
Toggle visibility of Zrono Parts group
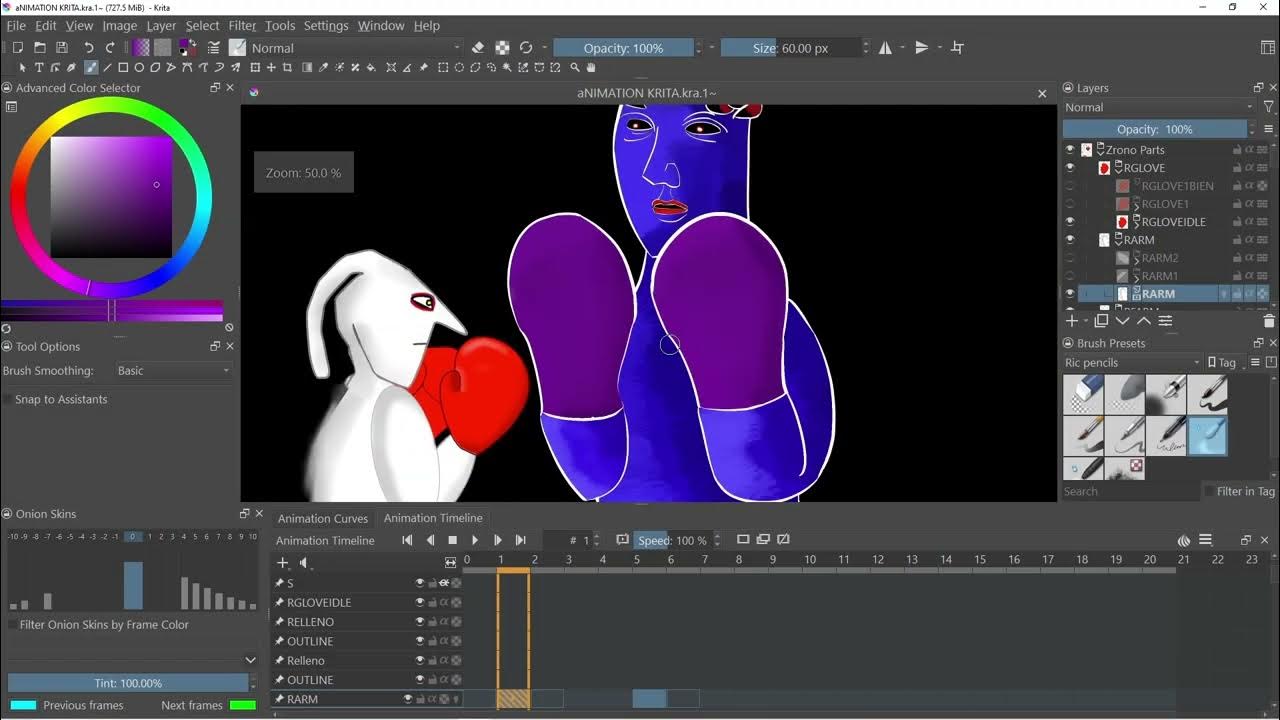(1070, 150)
